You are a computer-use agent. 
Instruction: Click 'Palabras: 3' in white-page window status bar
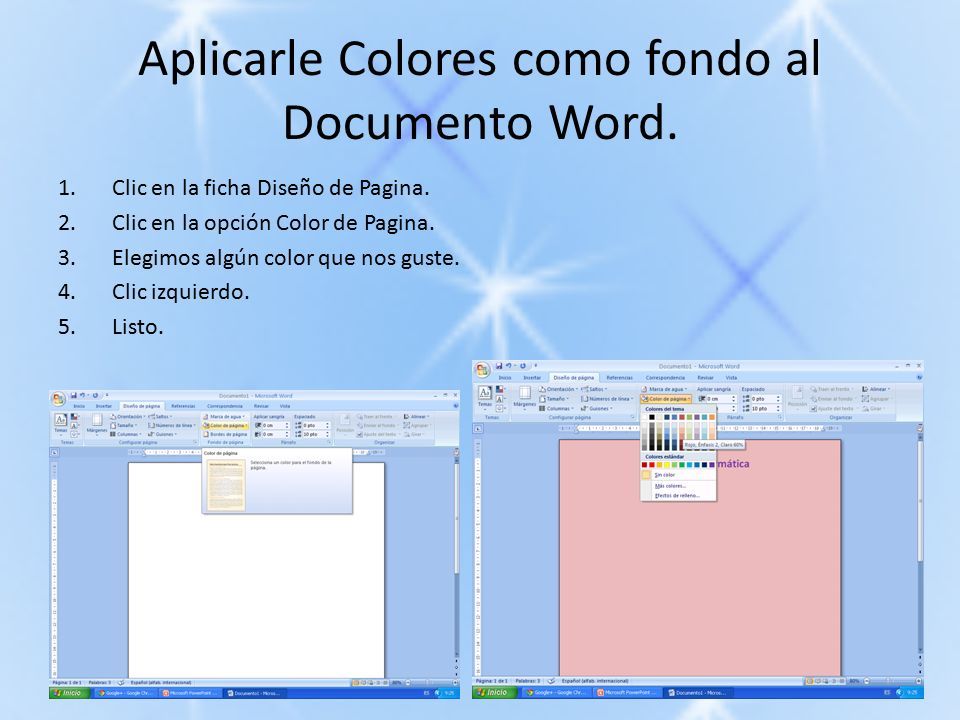coord(100,682)
